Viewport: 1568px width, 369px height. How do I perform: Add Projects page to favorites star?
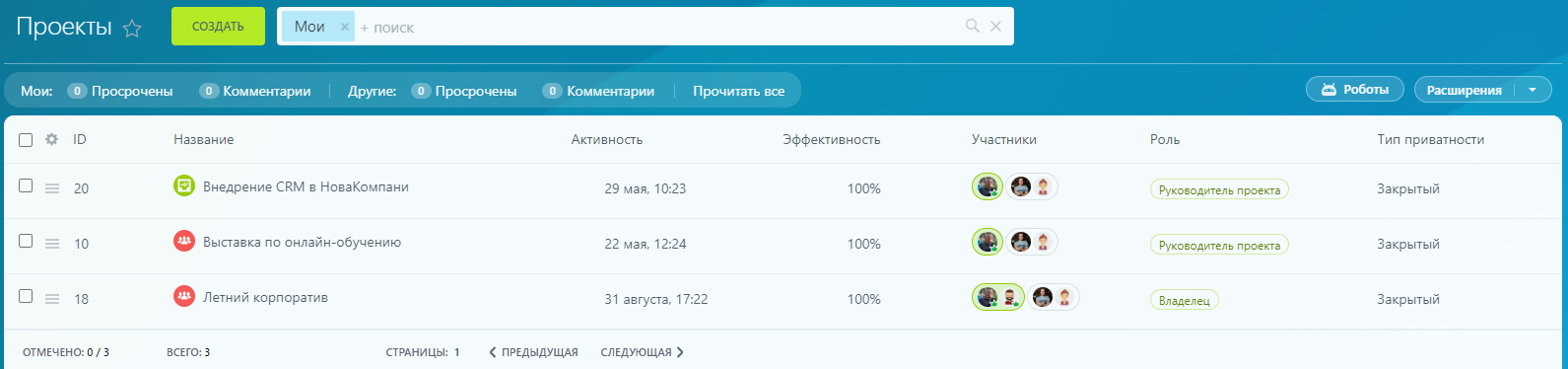tap(132, 29)
